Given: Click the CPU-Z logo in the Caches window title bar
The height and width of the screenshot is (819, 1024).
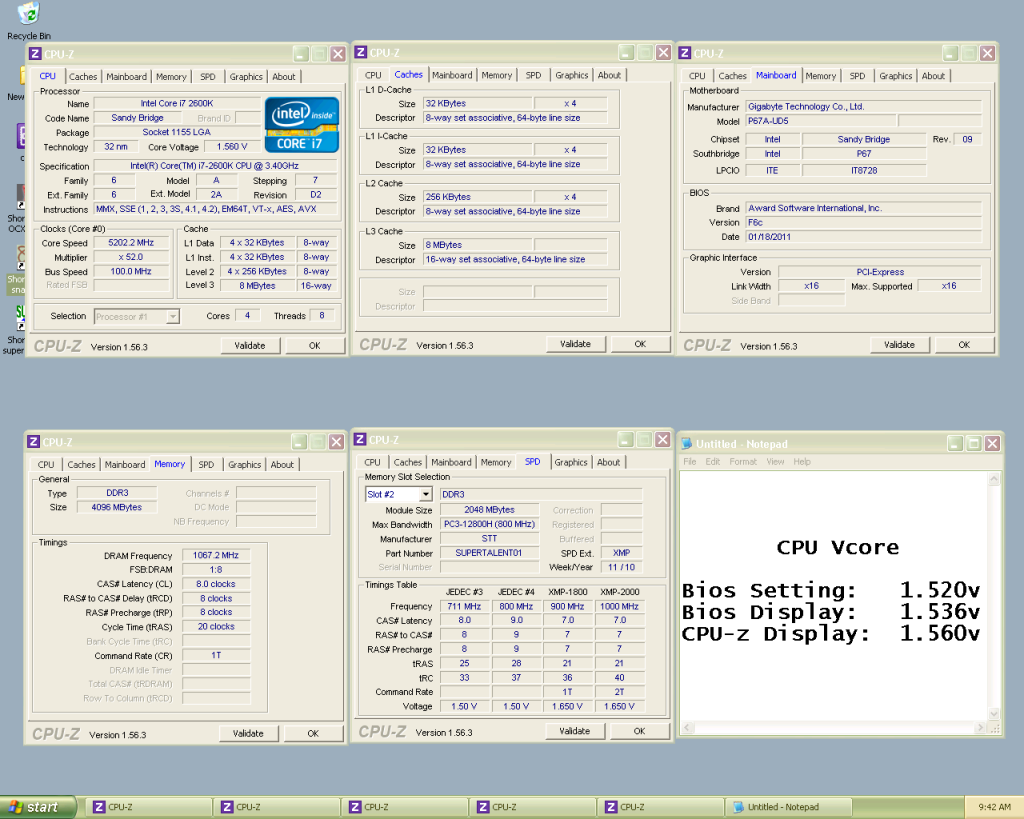Looking at the screenshot, I should tap(360, 52).
